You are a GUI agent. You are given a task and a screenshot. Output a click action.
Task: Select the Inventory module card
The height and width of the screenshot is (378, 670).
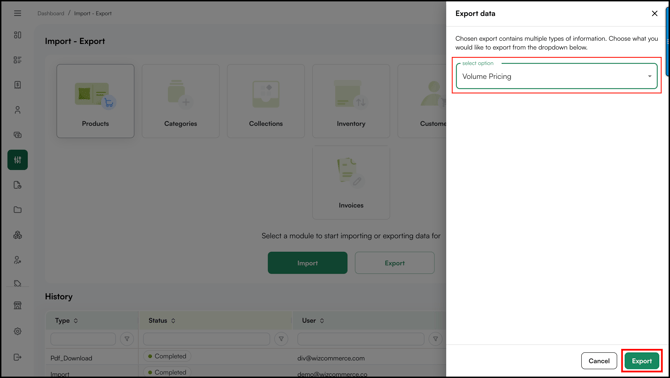[351, 101]
